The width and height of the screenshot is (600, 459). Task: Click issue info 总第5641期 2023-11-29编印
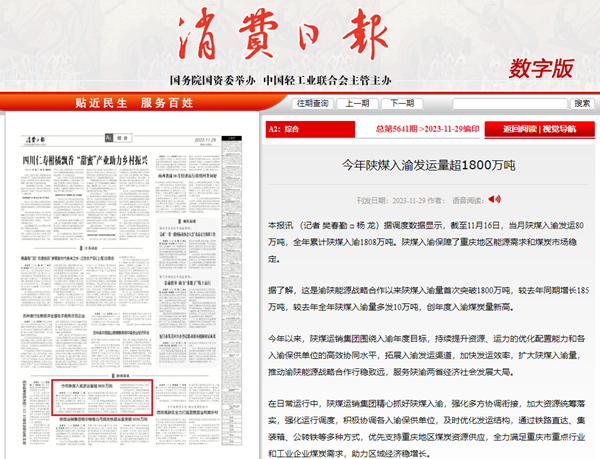tap(427, 129)
